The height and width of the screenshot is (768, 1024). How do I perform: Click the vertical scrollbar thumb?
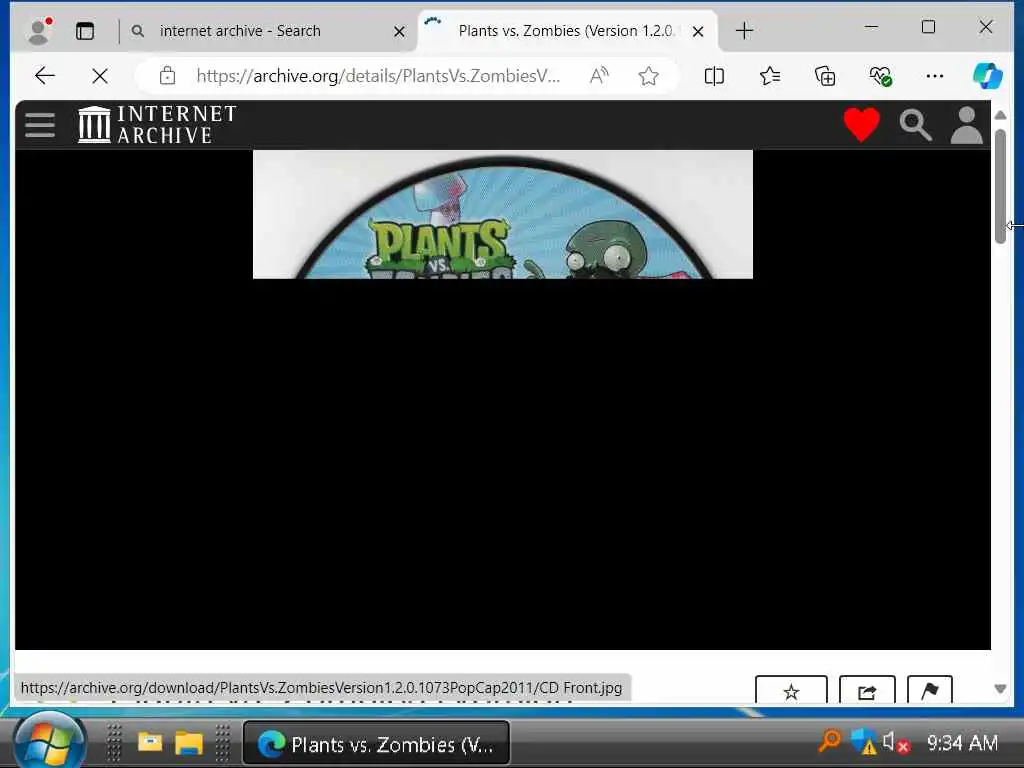(1000, 186)
